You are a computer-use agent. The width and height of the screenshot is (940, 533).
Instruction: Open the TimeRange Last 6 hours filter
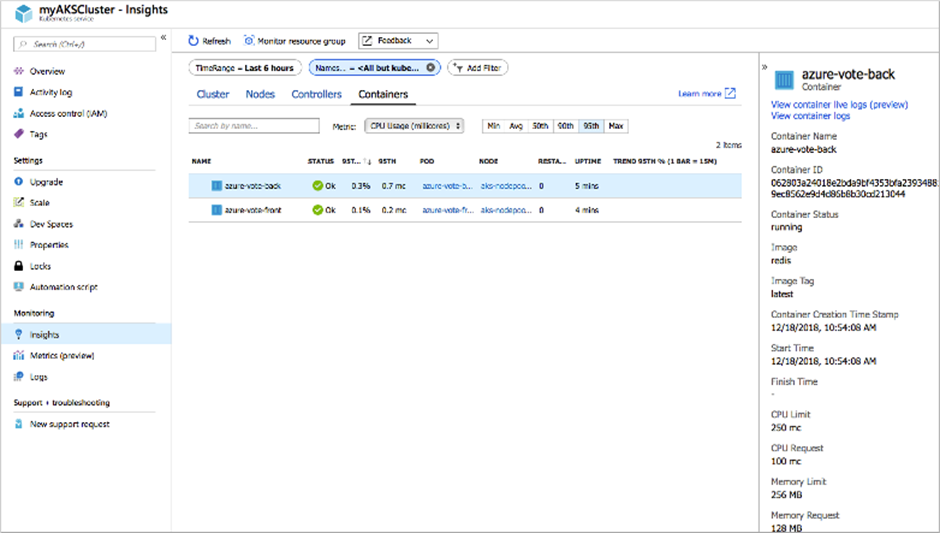(245, 68)
